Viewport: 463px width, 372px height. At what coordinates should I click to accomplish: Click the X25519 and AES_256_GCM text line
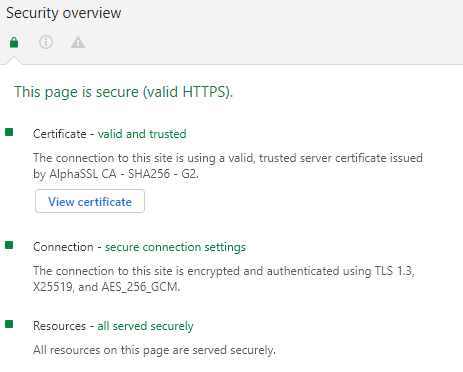click(106, 287)
